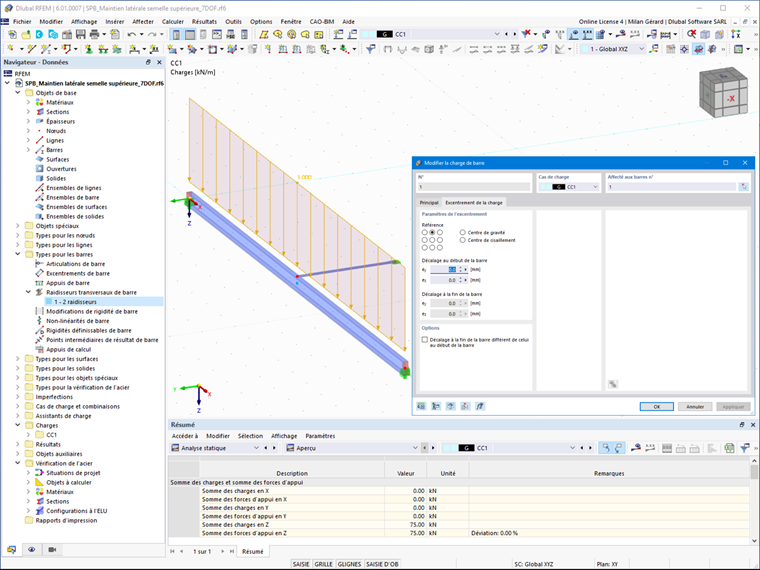Click the Undo arrow icon
The image size is (760, 570).
click(131, 34)
